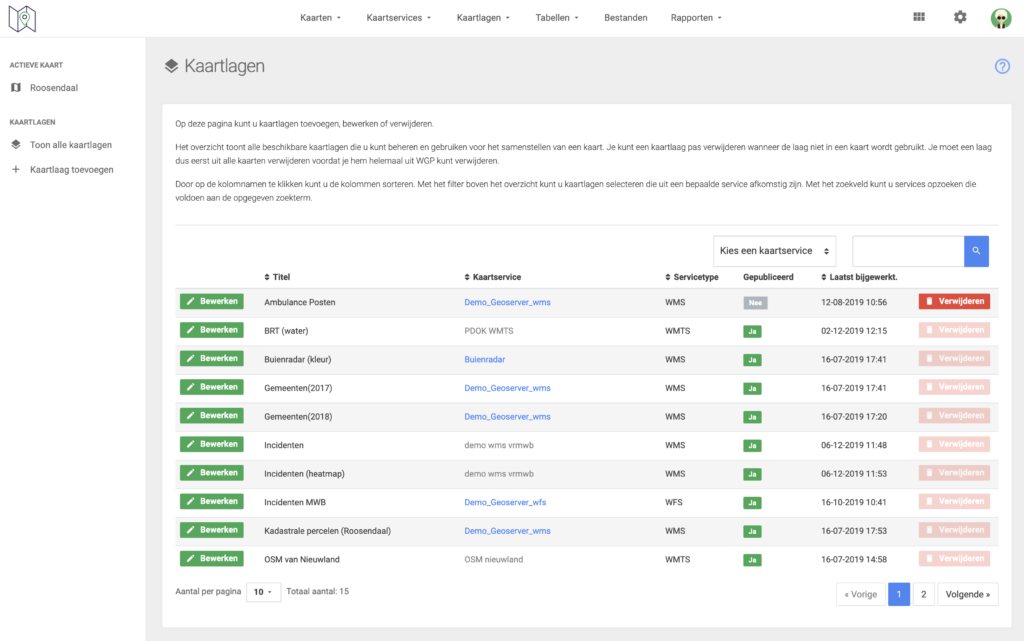Go to page 2 of results
This screenshot has width=1024, height=641.
[923, 594]
